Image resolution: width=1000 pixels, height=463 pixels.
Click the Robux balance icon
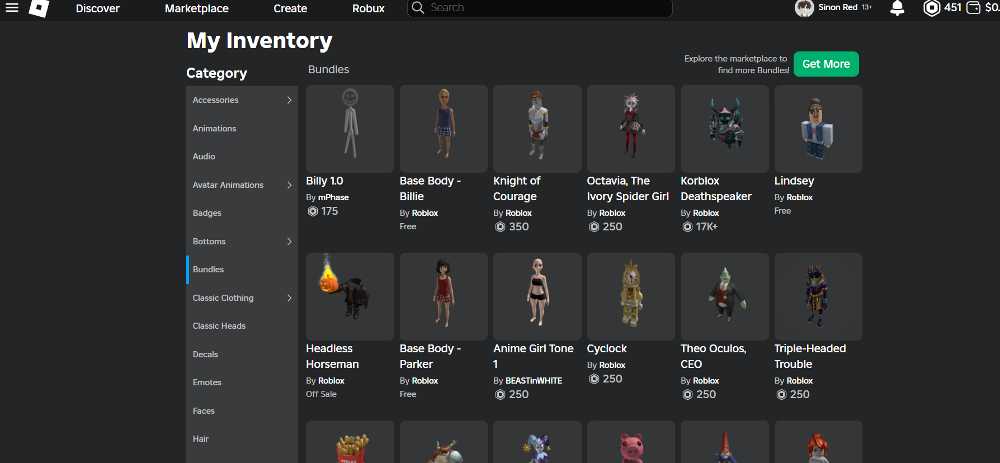tap(932, 8)
